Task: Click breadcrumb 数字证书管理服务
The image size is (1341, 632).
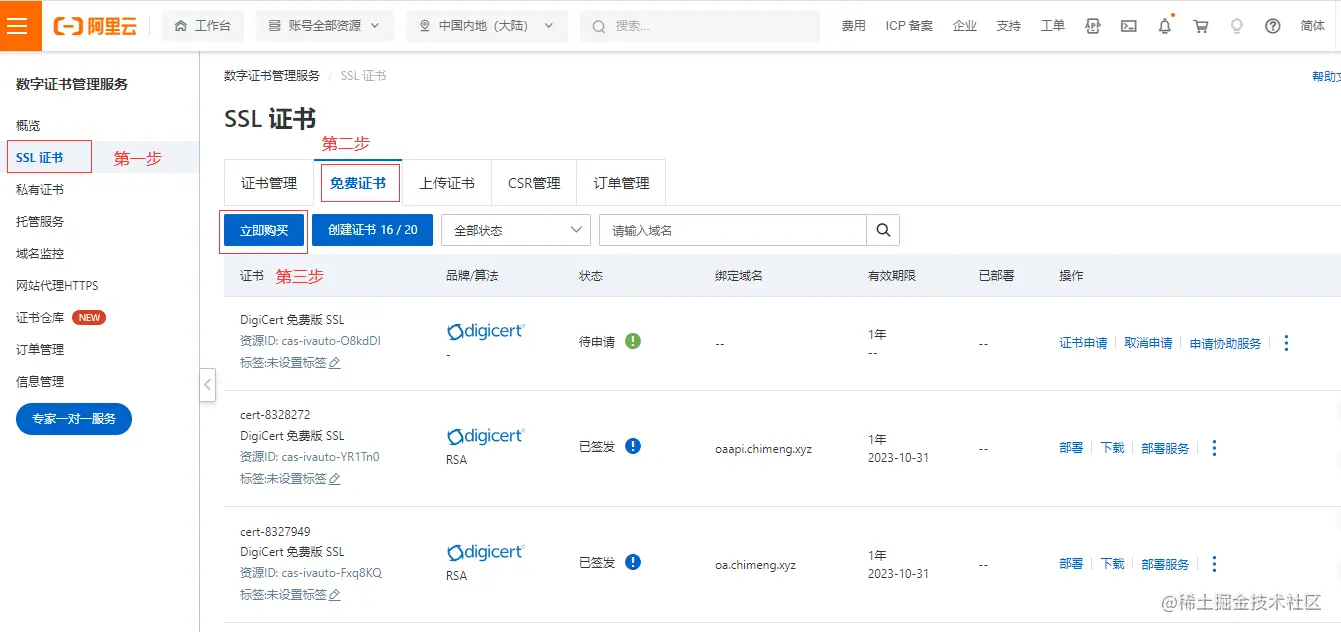Action: point(272,76)
